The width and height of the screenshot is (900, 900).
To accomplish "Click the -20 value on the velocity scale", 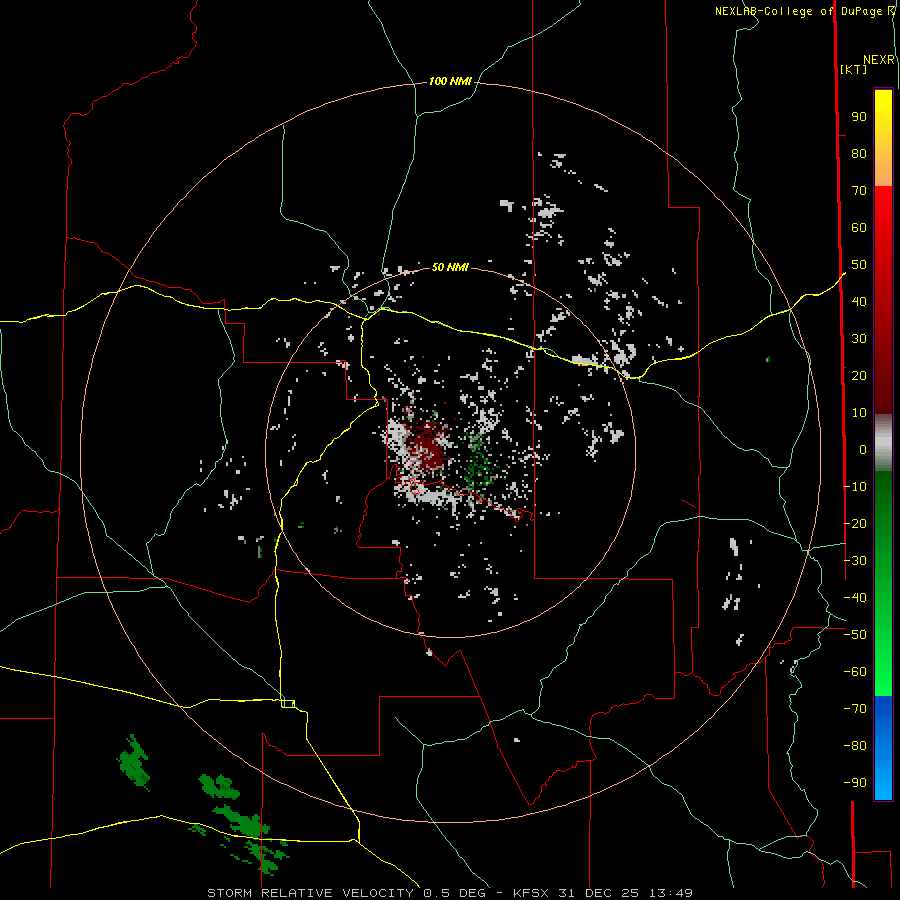I will [x=855, y=524].
